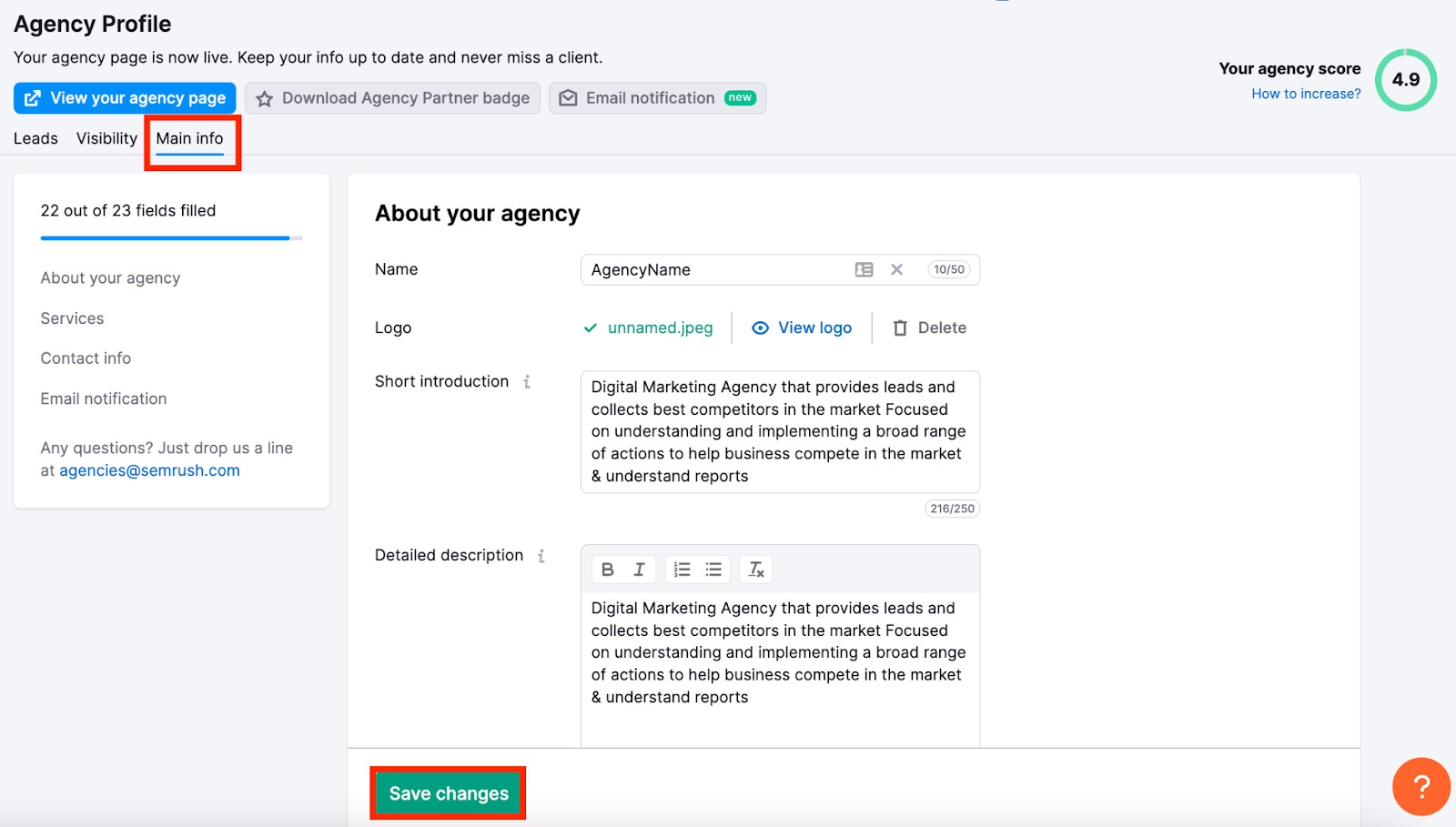Open the Email notification button with the new badge
The image size is (1456, 827).
pos(657,98)
